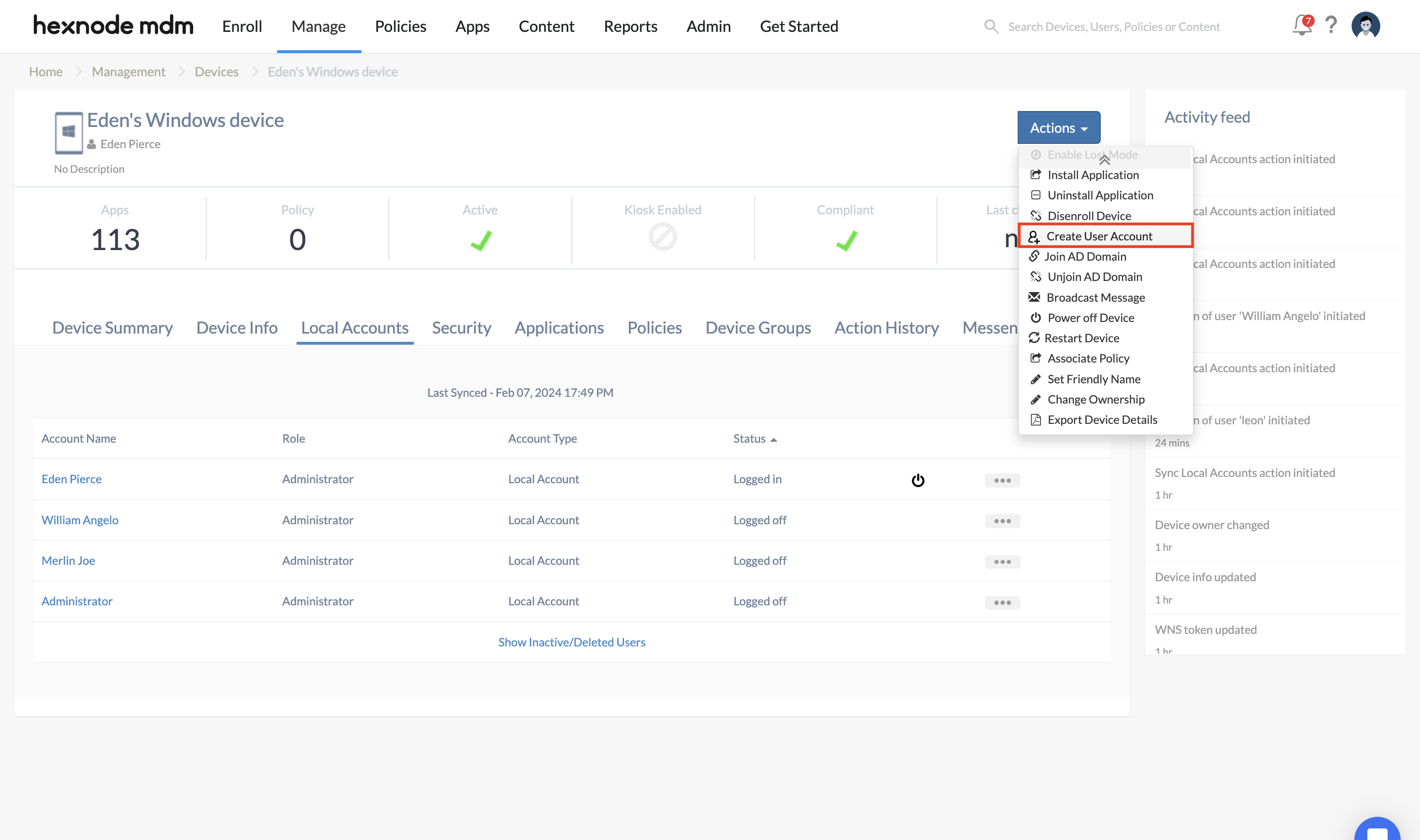Open three-dot menu for William Angelo
Image resolution: width=1420 pixels, height=840 pixels.
tap(1002, 521)
